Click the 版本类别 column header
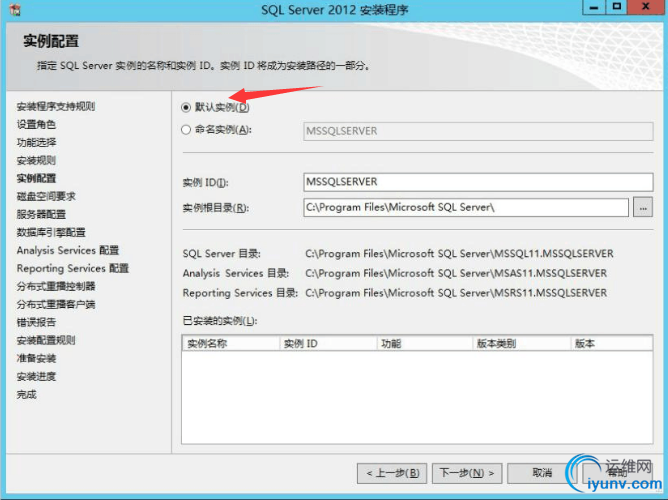This screenshot has height=500, width=668. [522, 344]
